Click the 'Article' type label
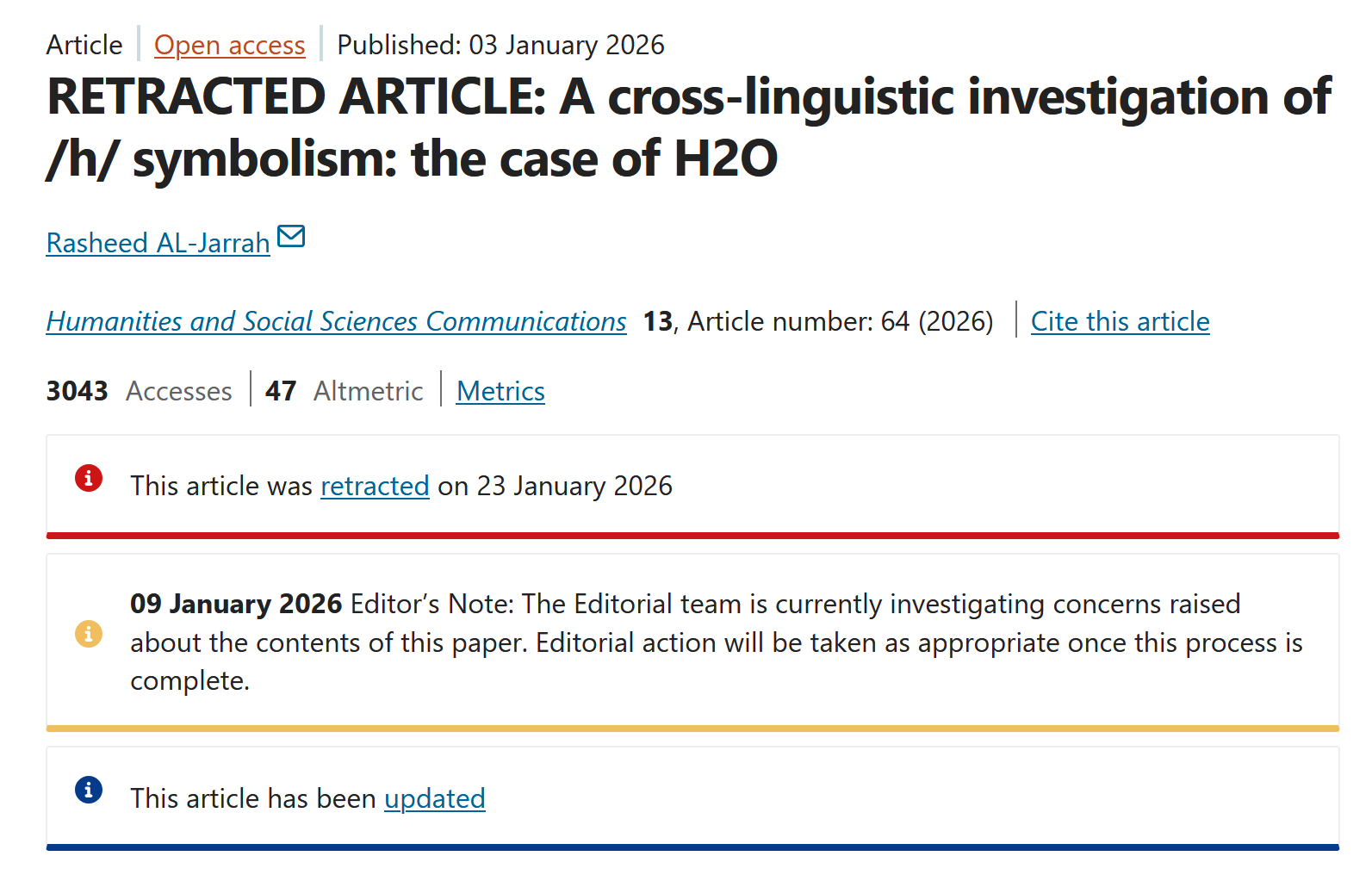This screenshot has width=1372, height=881. (x=84, y=45)
